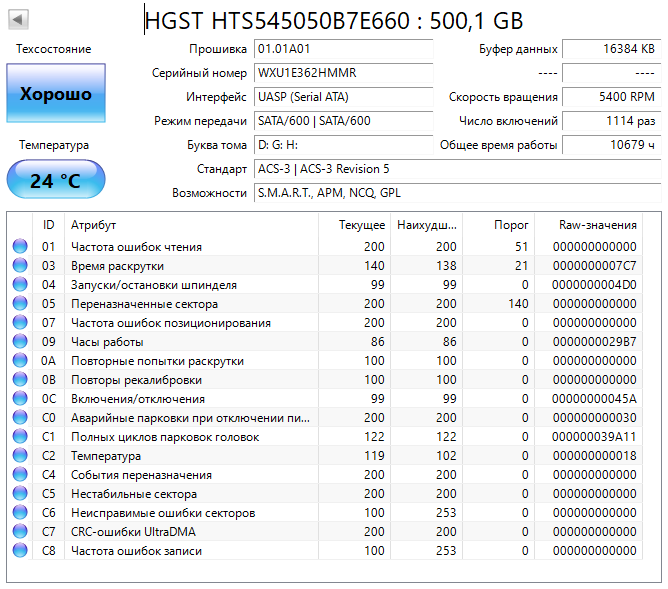
Task: Click the Стандарт field ACS-3 Revision 5
Action: [x=458, y=169]
